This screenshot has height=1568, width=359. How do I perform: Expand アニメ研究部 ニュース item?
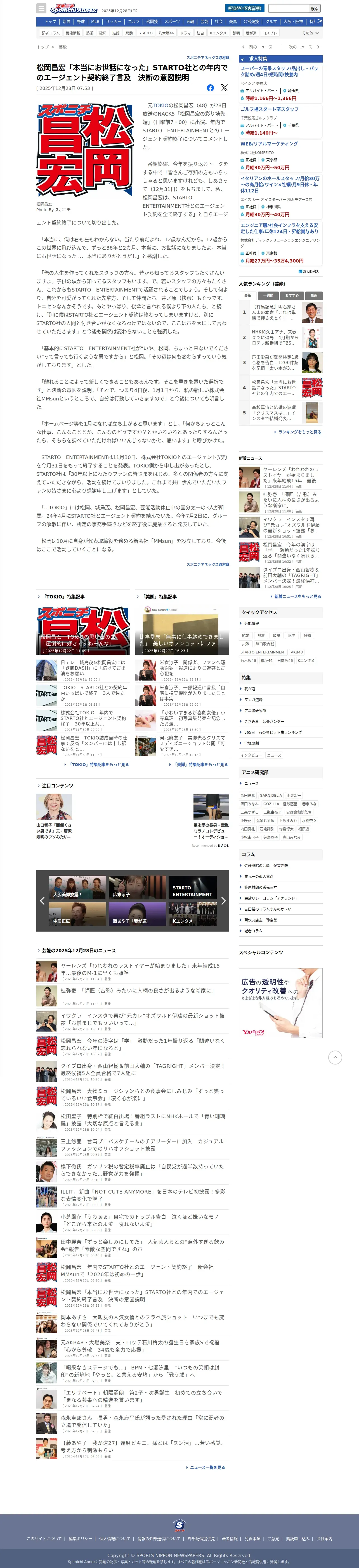pyautogui.click(x=280, y=783)
